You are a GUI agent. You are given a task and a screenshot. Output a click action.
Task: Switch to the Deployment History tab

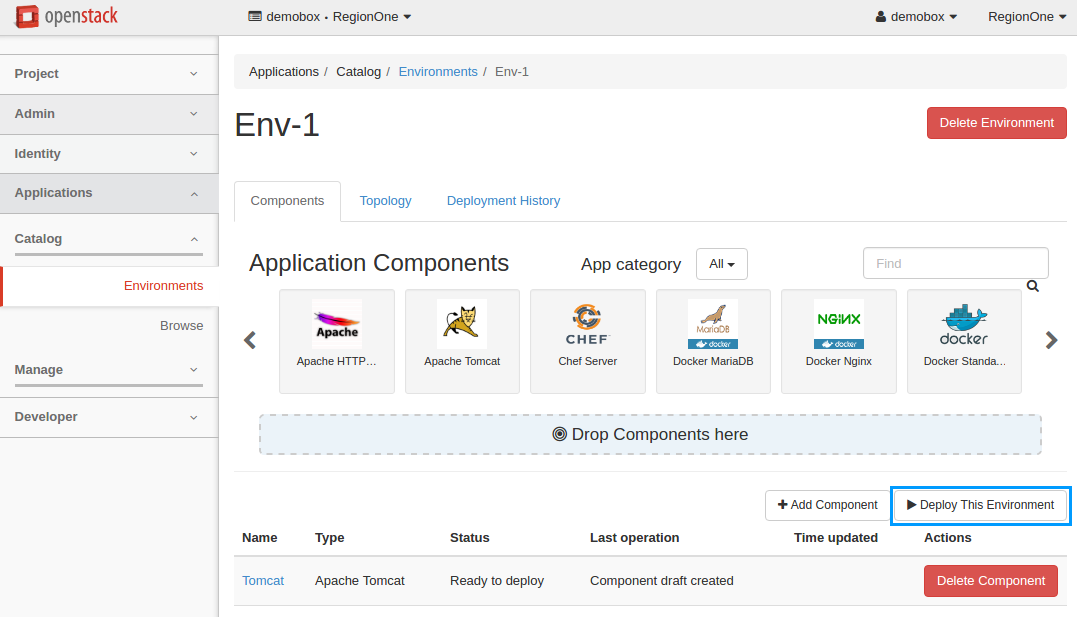503,201
